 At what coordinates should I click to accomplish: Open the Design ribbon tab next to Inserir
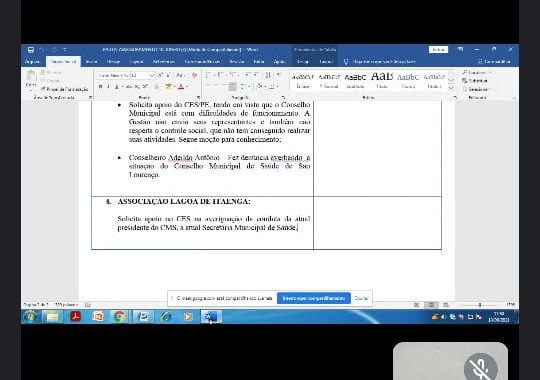point(113,62)
